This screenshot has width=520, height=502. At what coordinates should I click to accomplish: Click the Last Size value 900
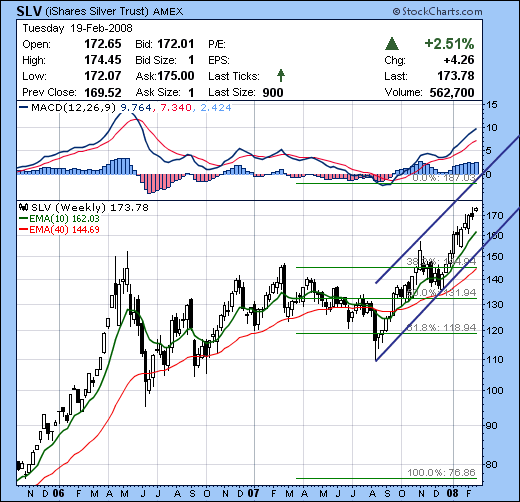coord(273,92)
